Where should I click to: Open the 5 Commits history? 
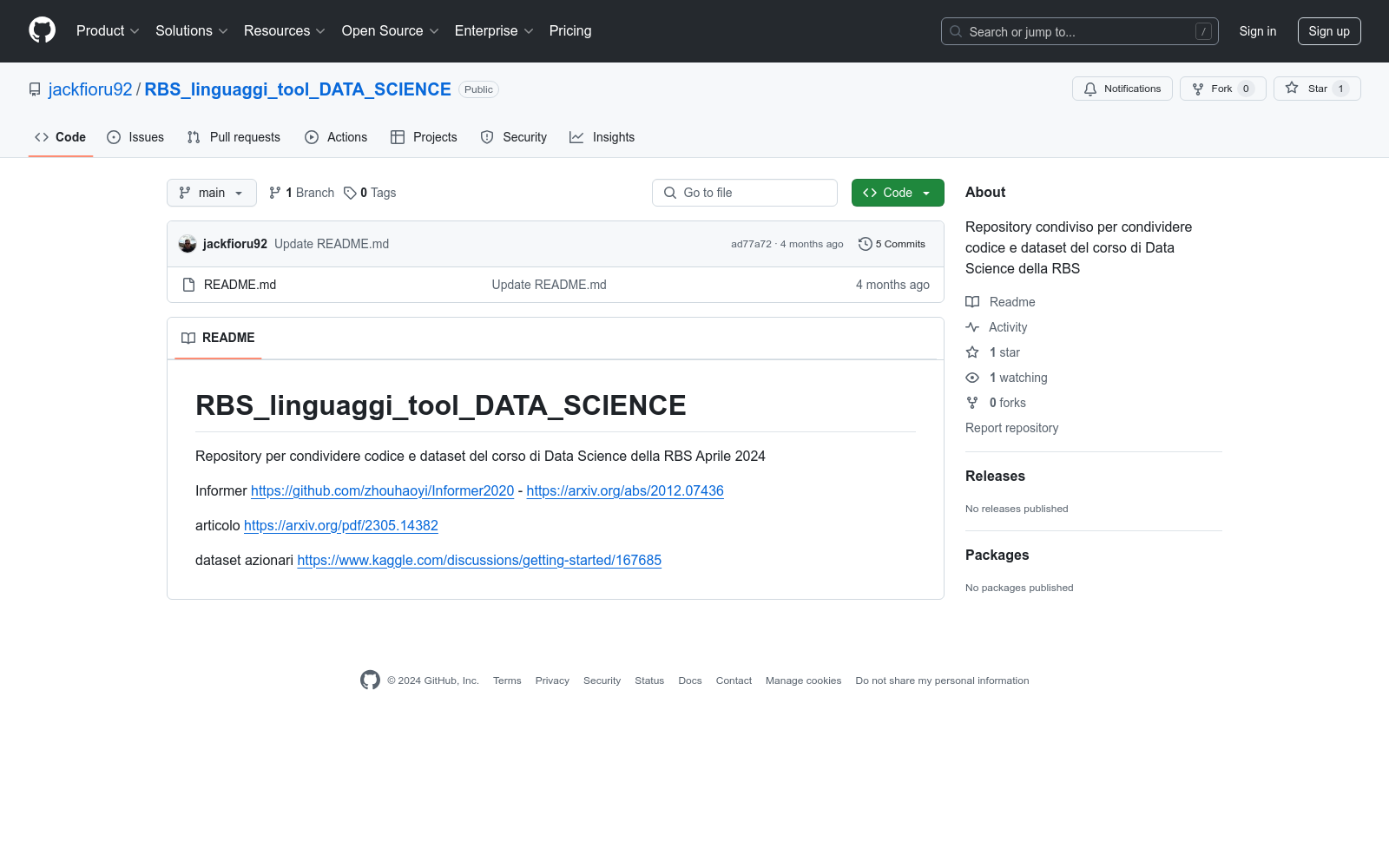coord(892,244)
